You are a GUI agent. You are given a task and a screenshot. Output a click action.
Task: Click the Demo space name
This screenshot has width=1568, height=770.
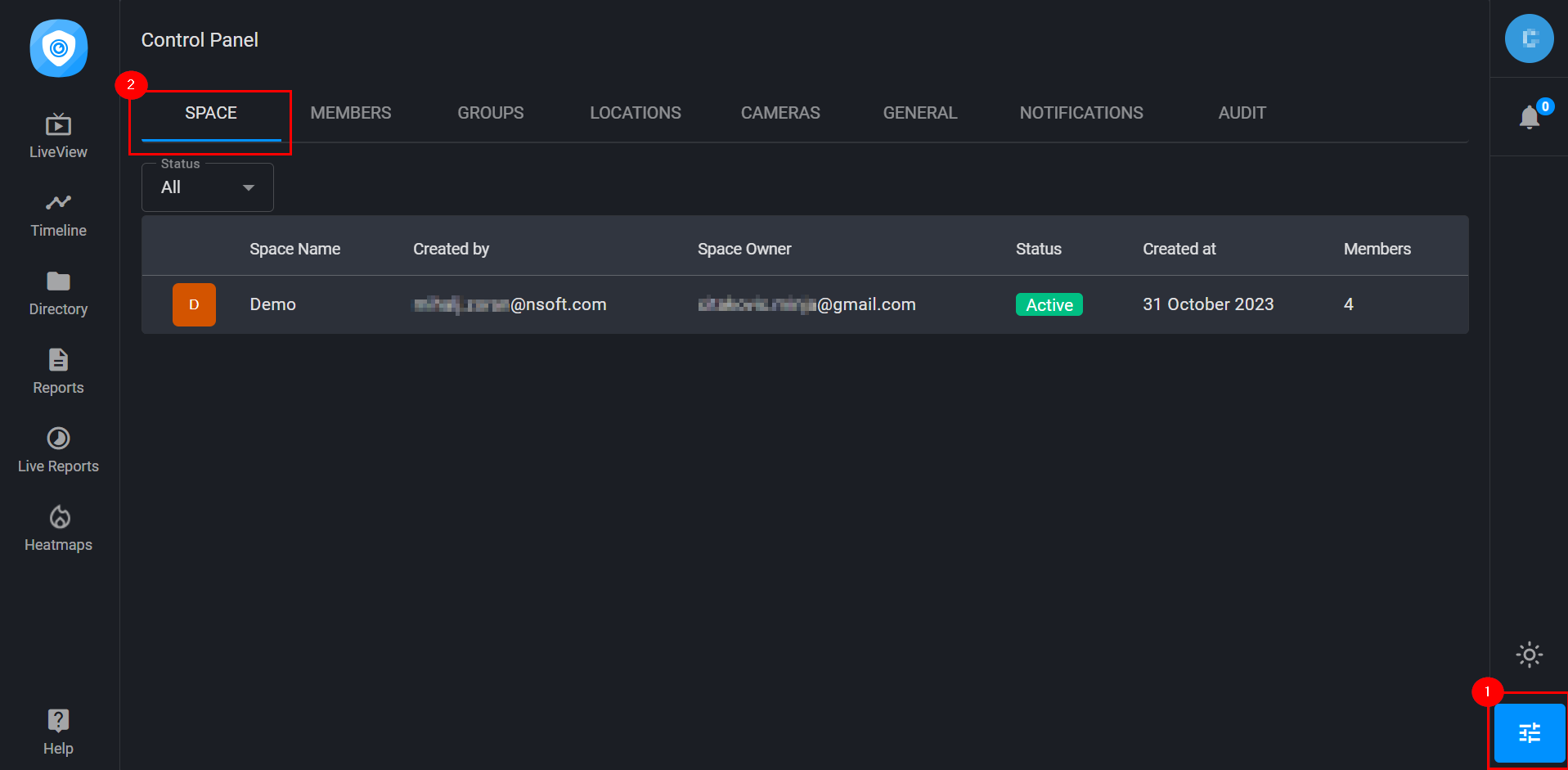(273, 304)
